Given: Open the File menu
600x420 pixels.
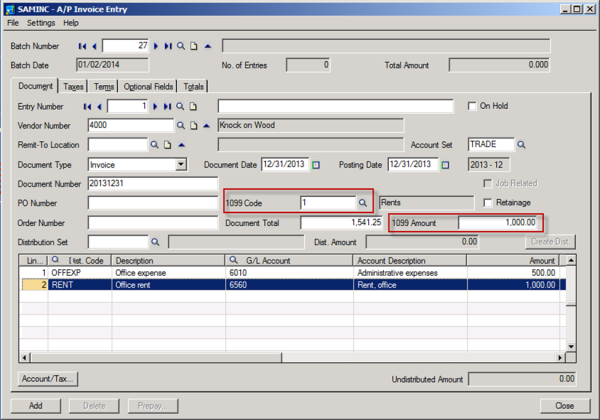Looking at the screenshot, I should [x=13, y=23].
